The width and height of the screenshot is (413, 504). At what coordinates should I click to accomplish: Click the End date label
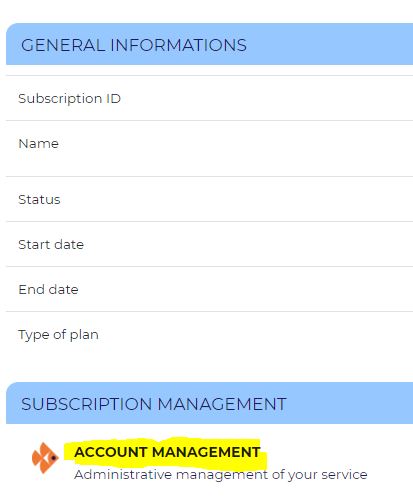[x=48, y=289]
